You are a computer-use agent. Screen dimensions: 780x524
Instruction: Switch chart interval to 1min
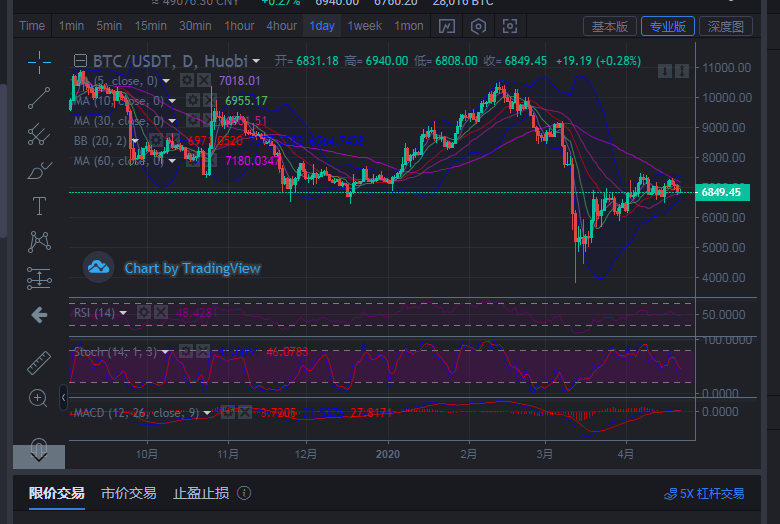pos(71,26)
